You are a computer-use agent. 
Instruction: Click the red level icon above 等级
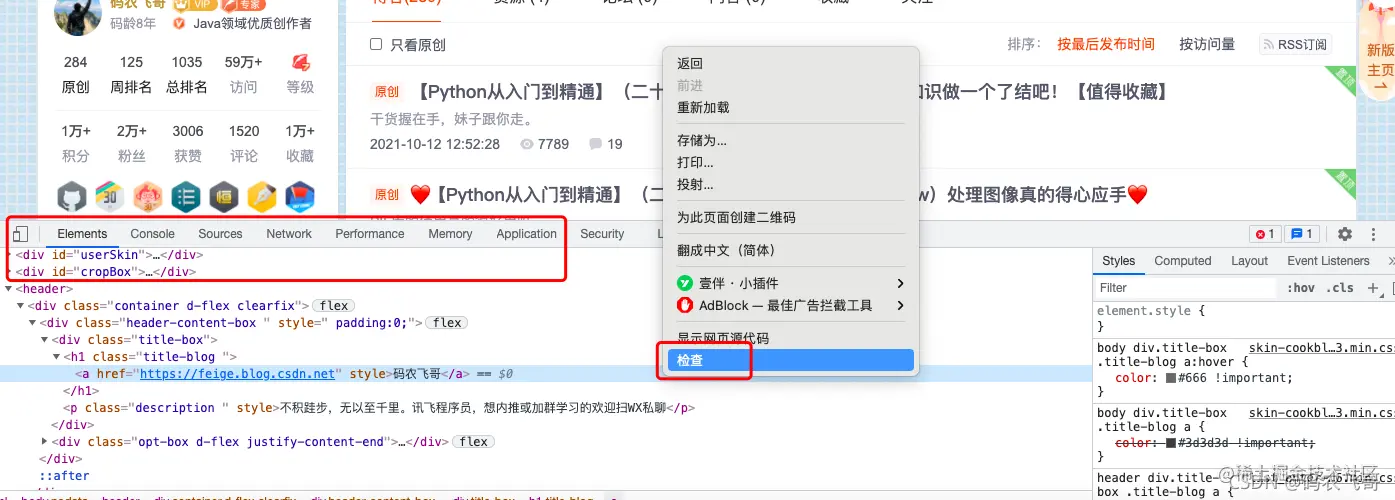[300, 62]
